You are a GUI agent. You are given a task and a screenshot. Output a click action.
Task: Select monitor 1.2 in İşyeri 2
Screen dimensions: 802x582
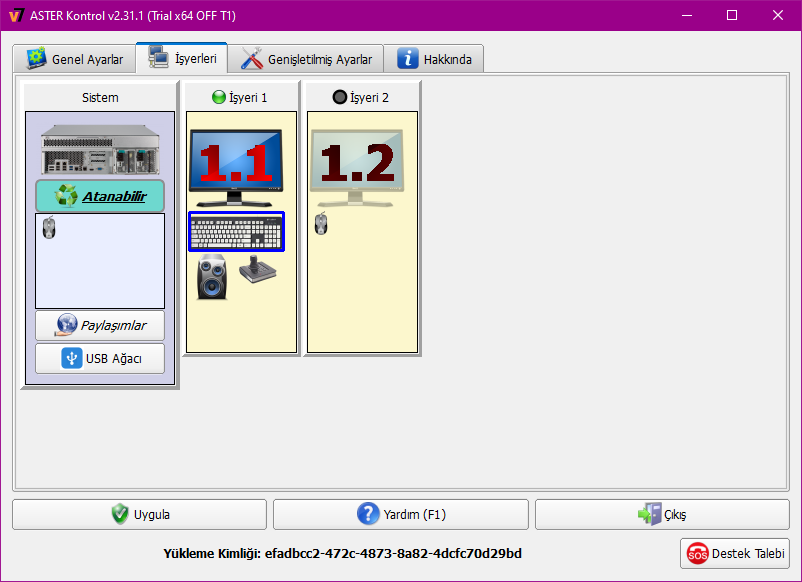click(x=357, y=167)
